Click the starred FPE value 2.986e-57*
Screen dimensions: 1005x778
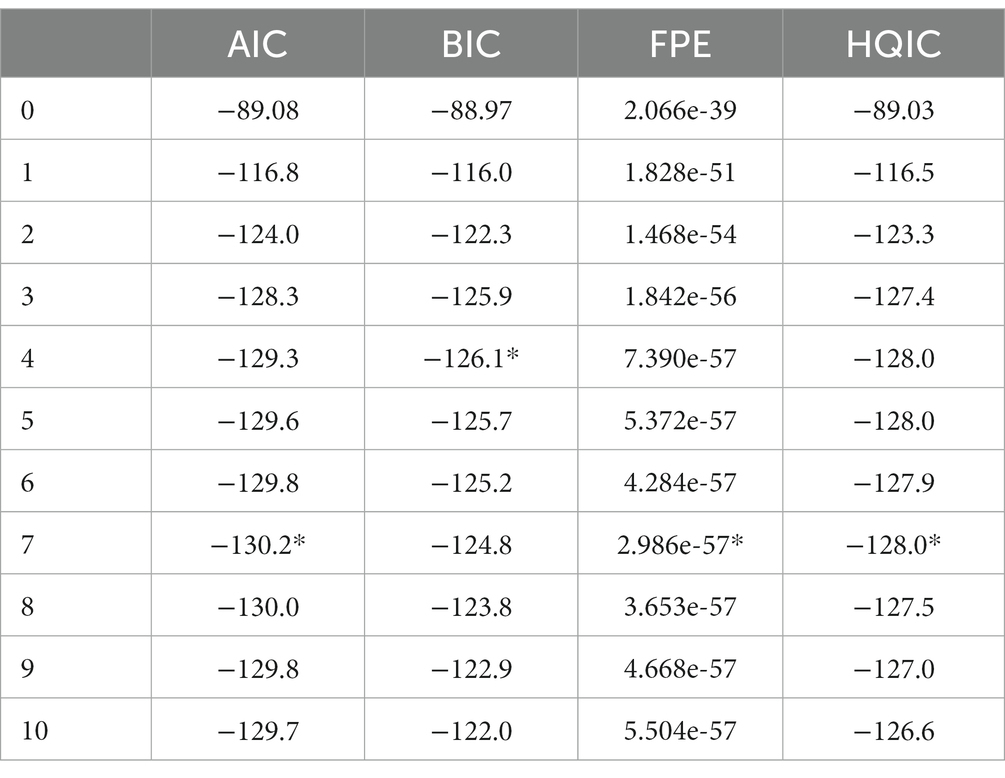(680, 545)
